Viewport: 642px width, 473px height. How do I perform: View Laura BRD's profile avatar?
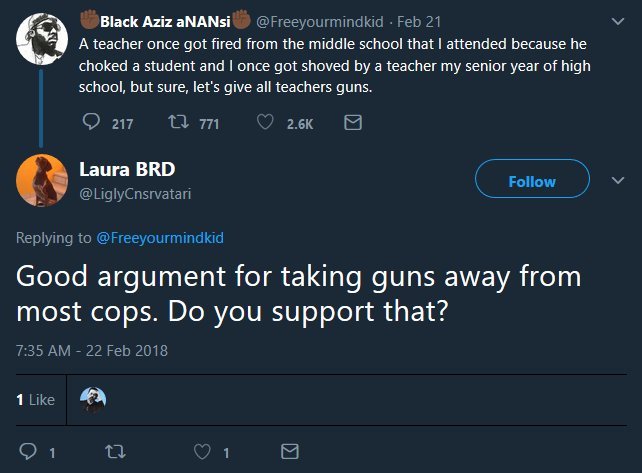41,180
